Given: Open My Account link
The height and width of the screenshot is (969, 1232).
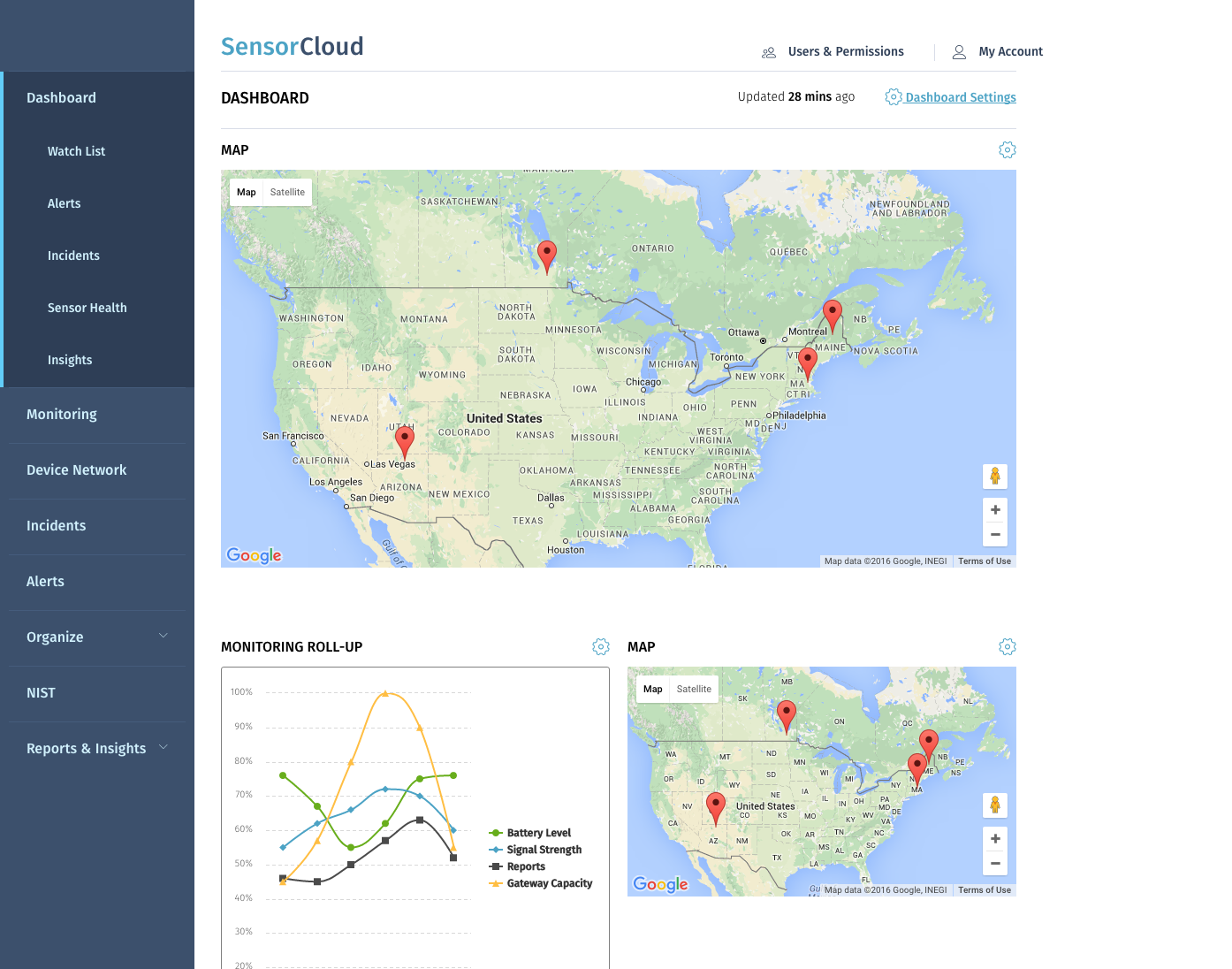Looking at the screenshot, I should pos(1011,51).
